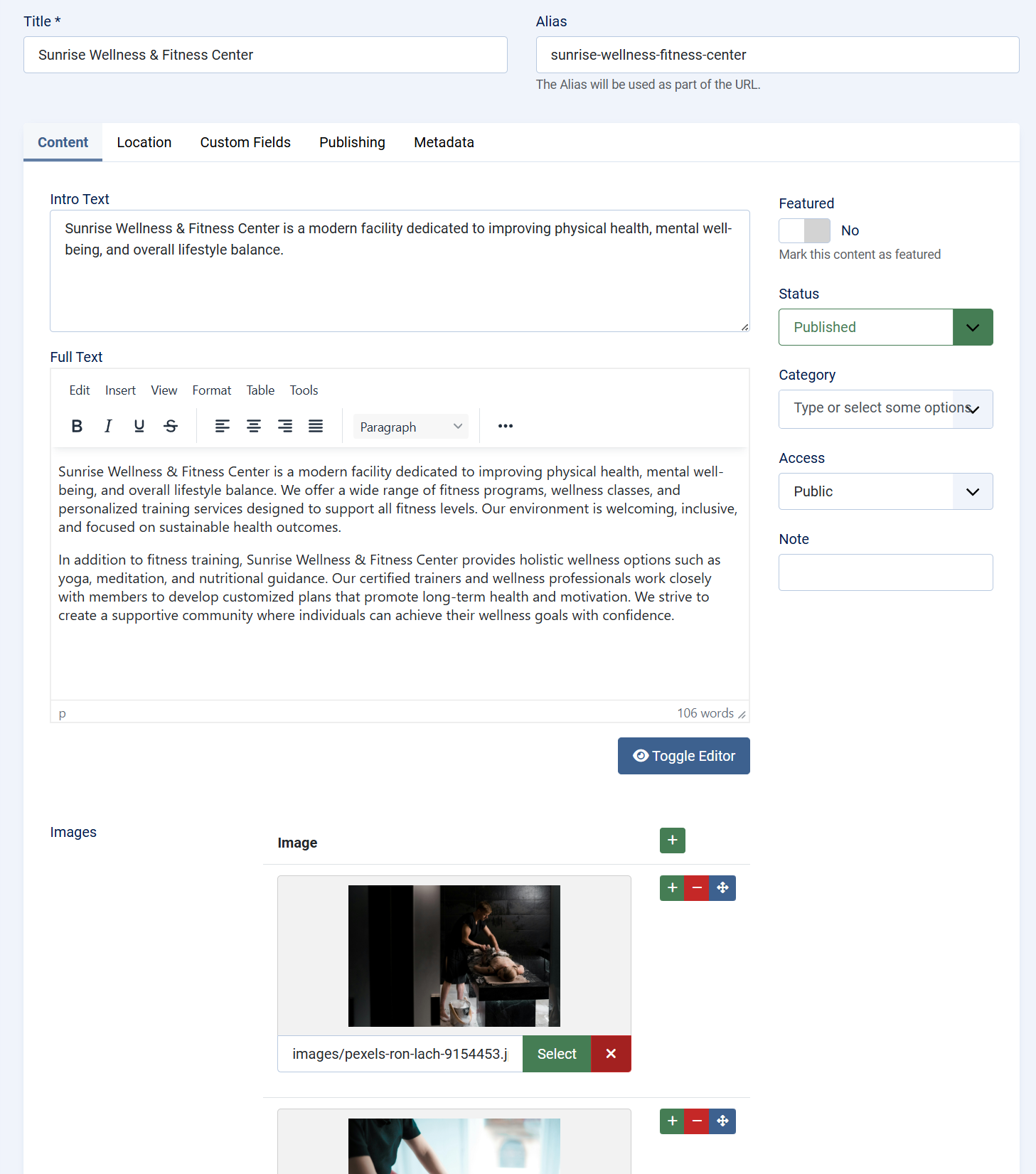Screen dimensions: 1036x1174
Task: Apply italic formatting in Full Text editor
Action: pos(108,426)
